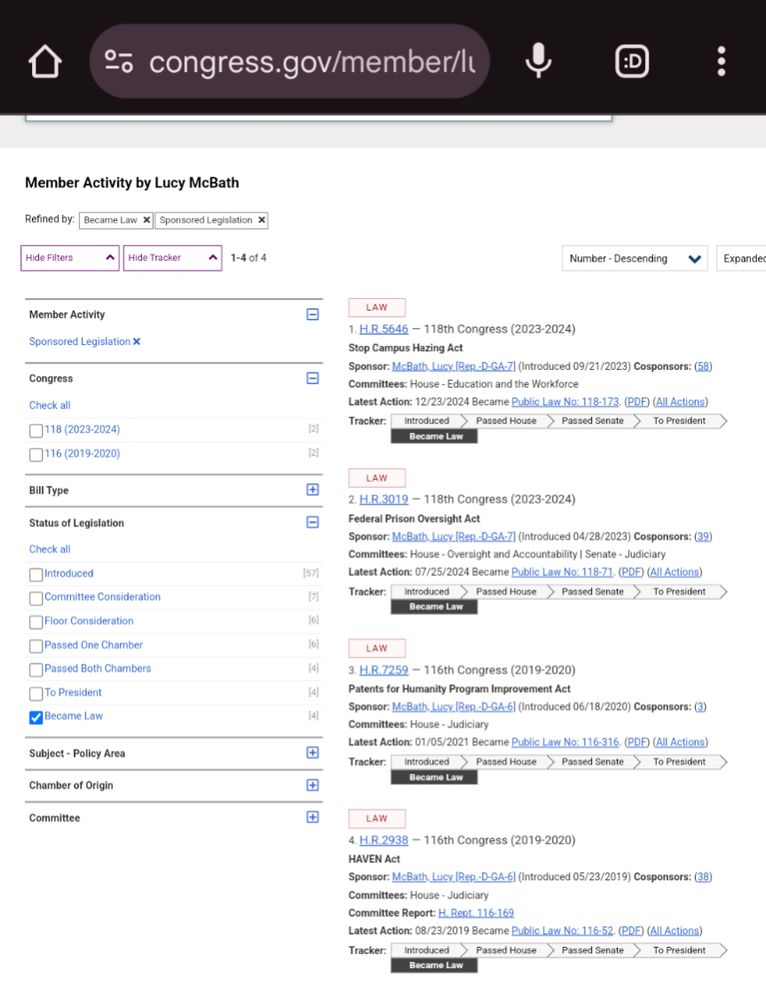Collapse the Status of Legislation section
This screenshot has width=766, height=1000.
(x=313, y=522)
